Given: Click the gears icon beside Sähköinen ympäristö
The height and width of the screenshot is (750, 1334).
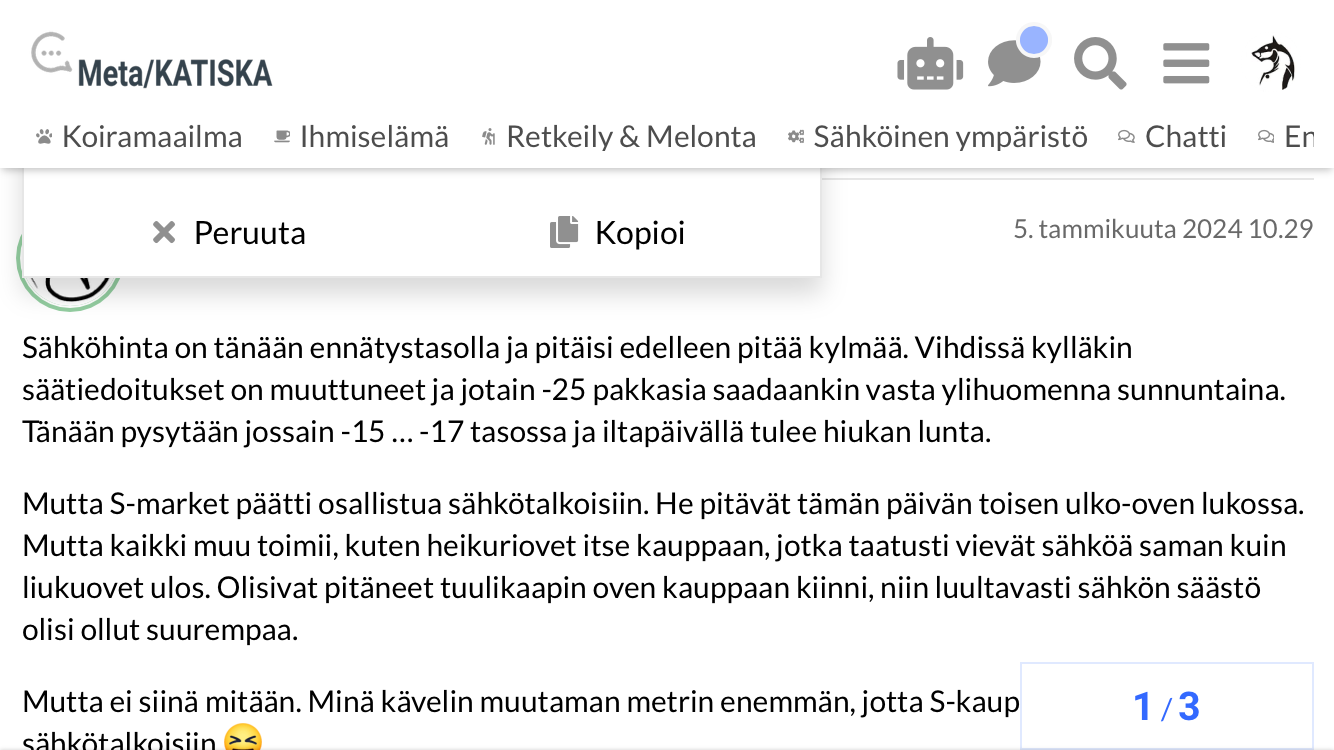Looking at the screenshot, I should click(796, 137).
